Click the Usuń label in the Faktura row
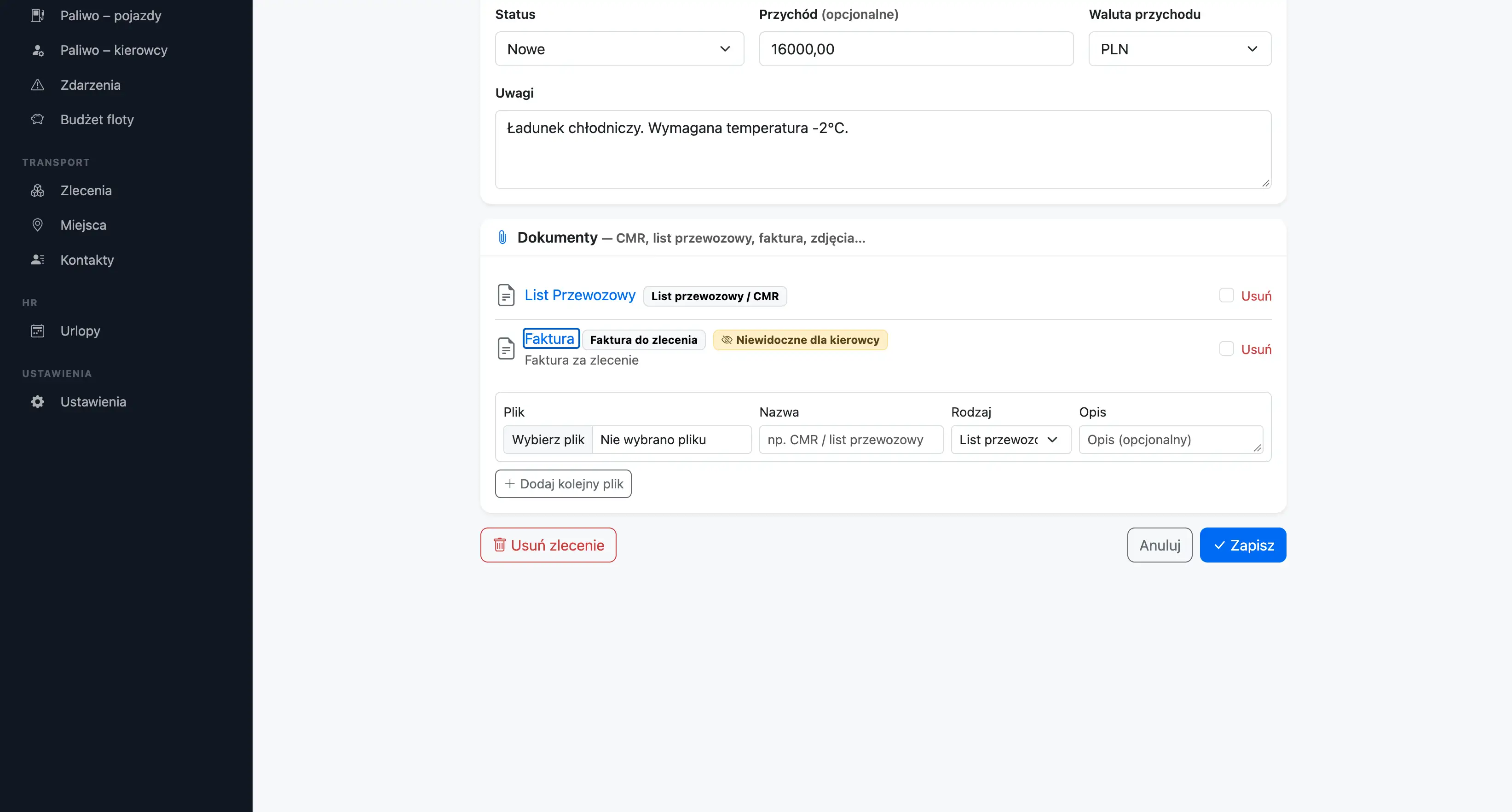This screenshot has height=812, width=1512. coord(1256,349)
